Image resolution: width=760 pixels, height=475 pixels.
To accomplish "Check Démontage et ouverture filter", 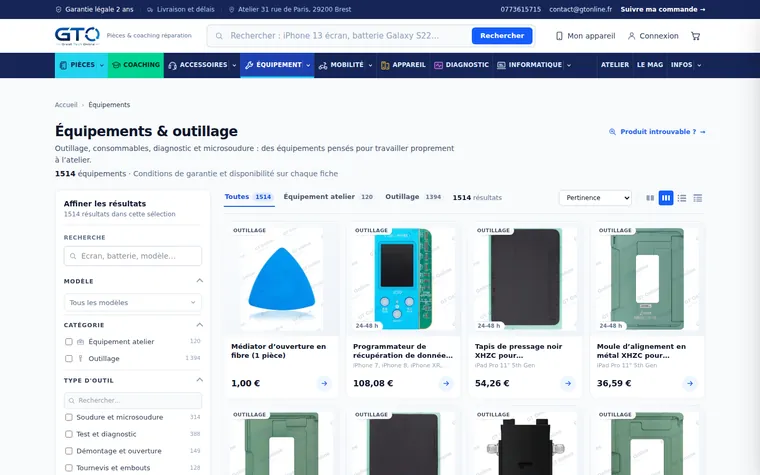I will 69,451.
